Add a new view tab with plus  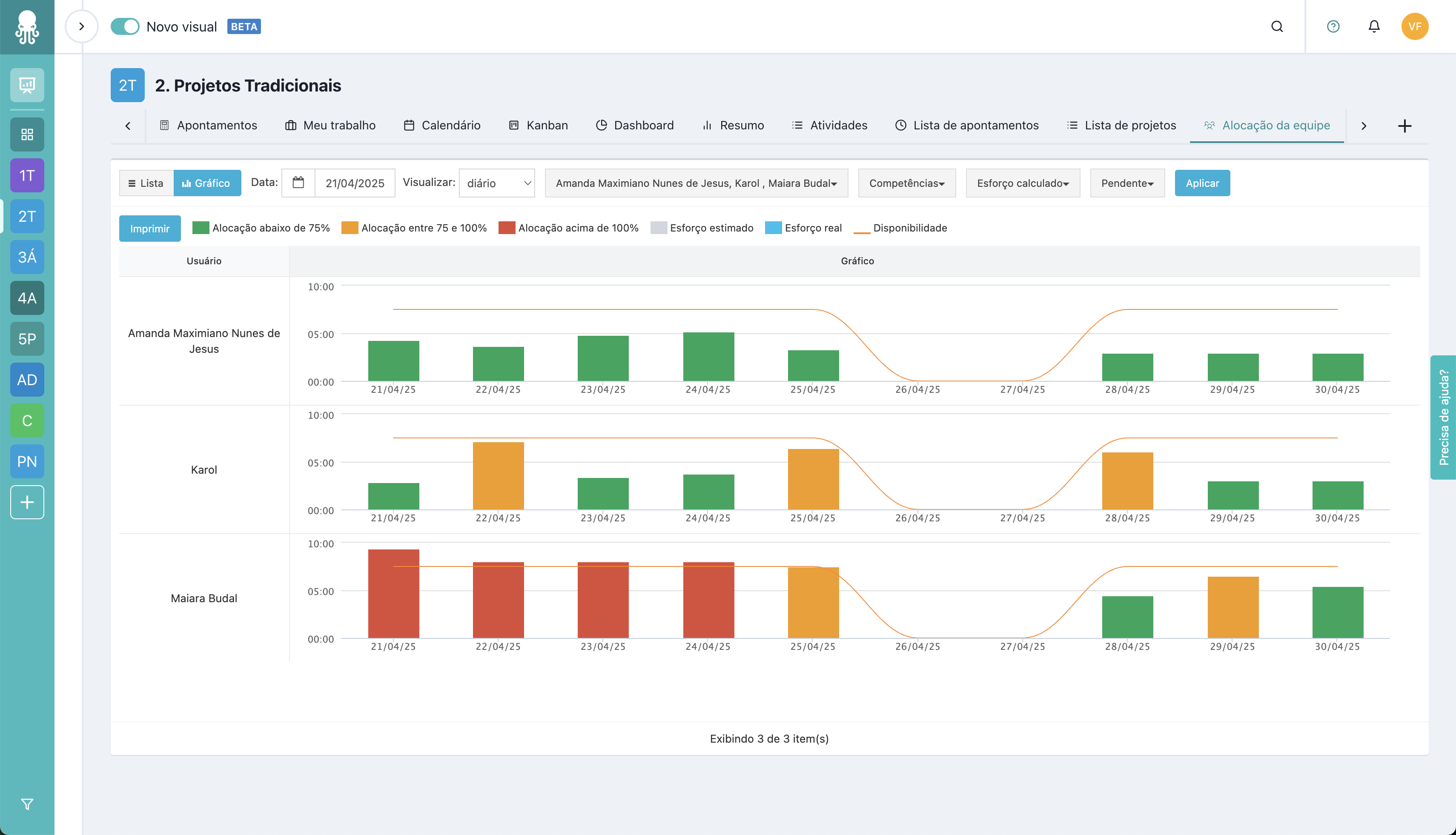pos(1404,126)
